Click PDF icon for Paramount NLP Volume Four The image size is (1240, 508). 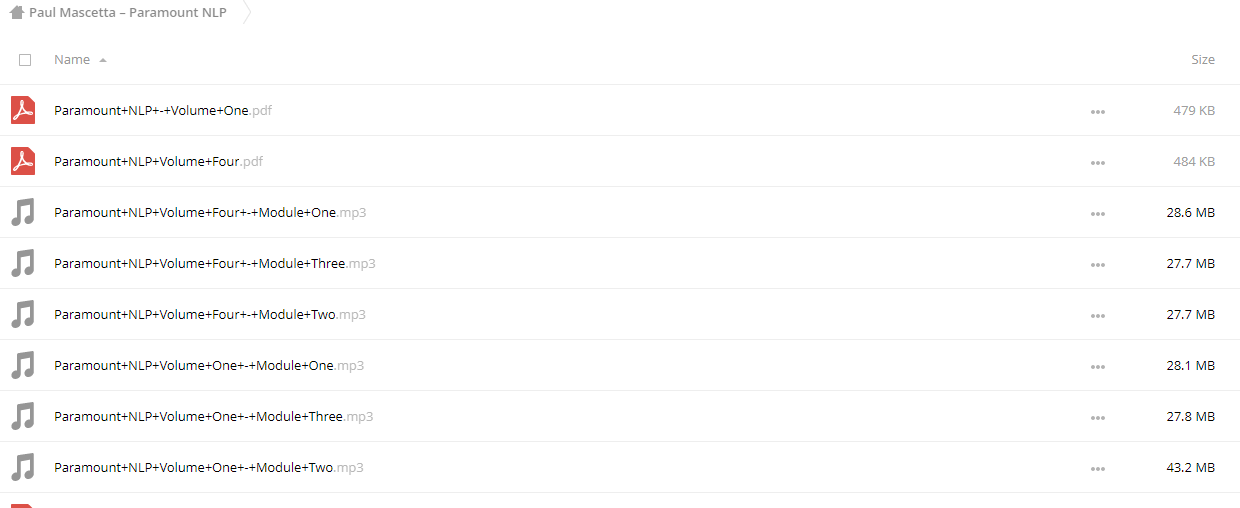pyautogui.click(x=23, y=161)
